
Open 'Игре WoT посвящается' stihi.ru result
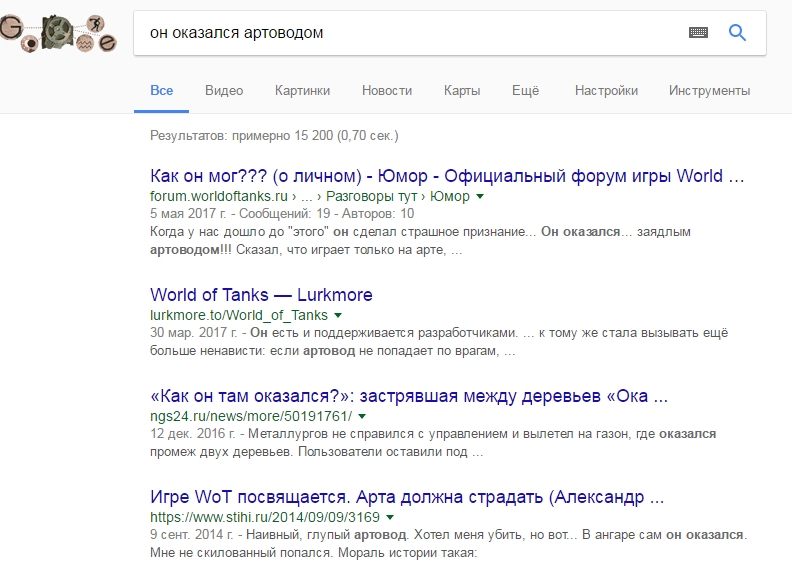click(x=407, y=496)
